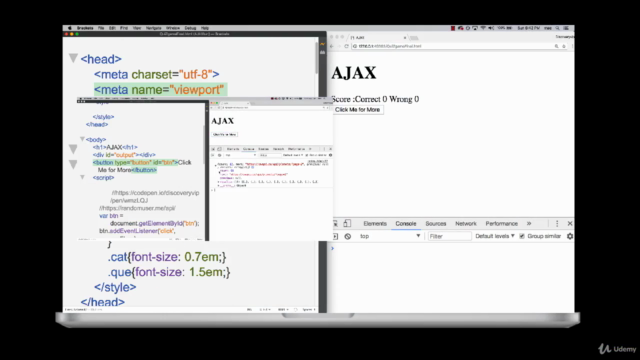Click the "Click Me for More" button
Screen dimensions: 640x360
(358, 110)
